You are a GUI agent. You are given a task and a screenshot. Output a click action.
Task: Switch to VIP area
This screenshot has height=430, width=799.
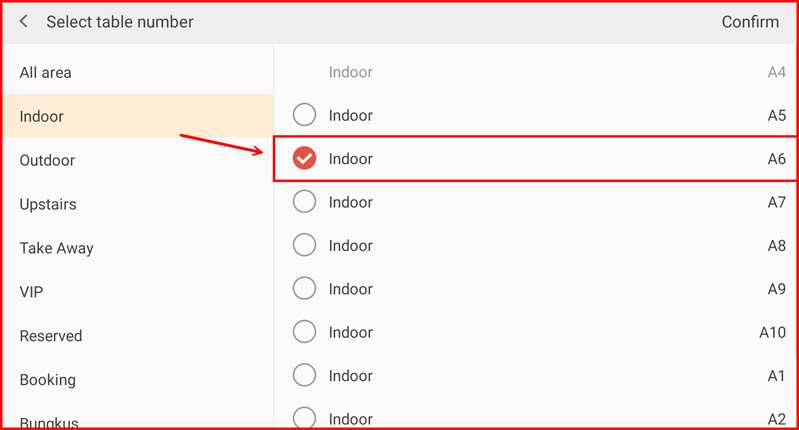(32, 293)
